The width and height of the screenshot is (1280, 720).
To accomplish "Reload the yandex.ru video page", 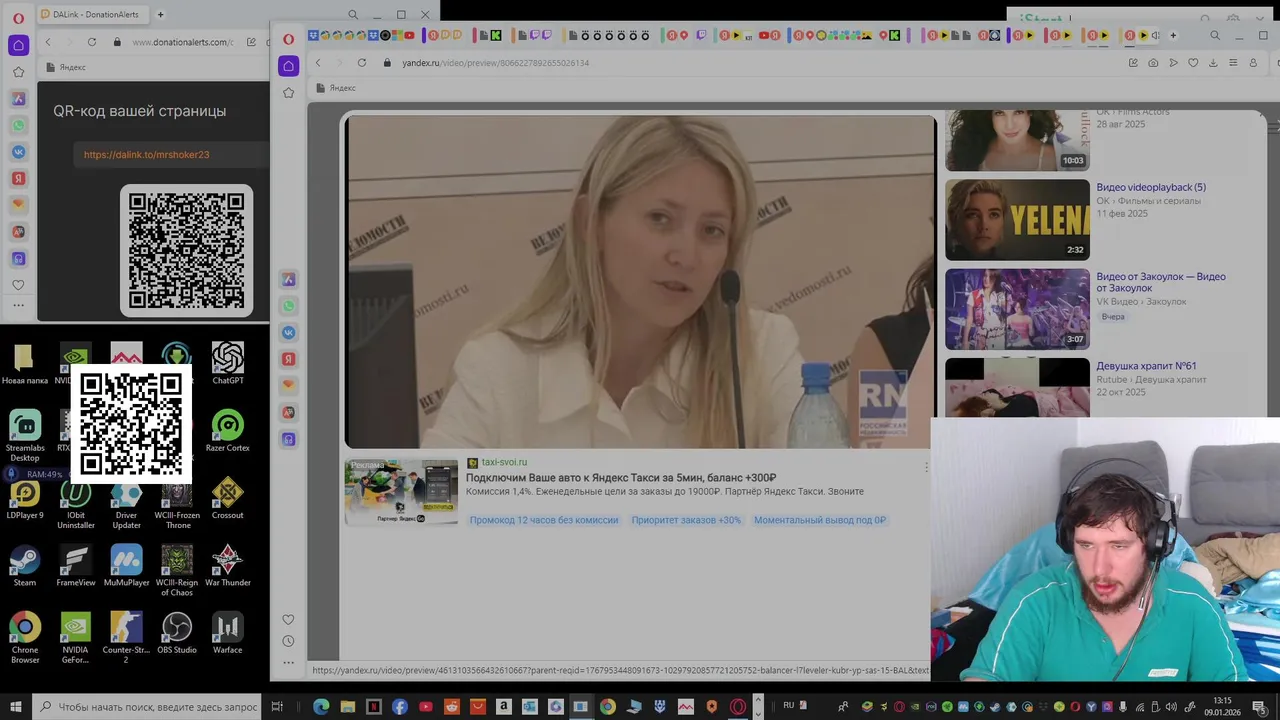I will (x=361, y=62).
